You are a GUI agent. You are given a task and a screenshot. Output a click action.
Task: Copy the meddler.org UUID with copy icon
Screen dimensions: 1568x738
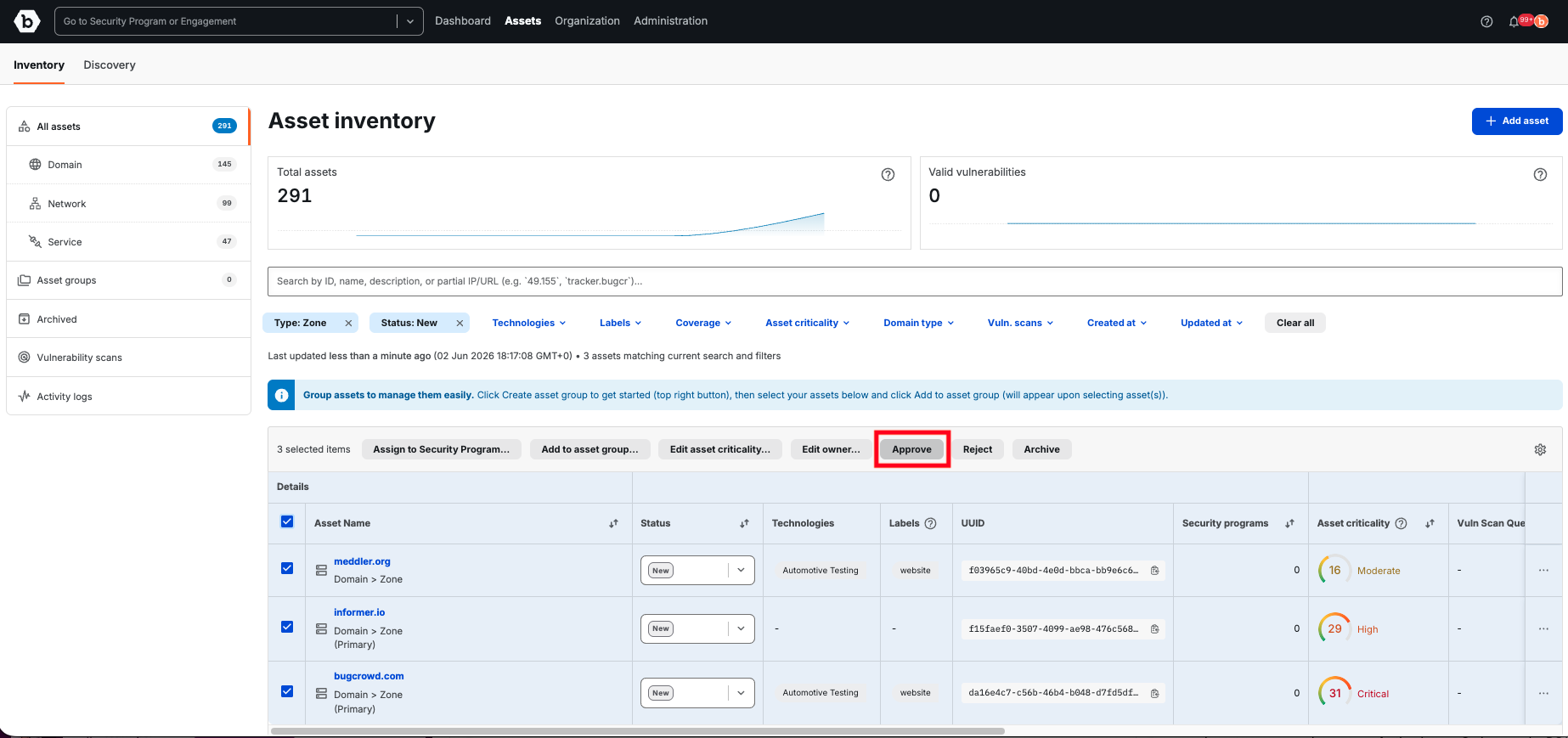point(1154,571)
